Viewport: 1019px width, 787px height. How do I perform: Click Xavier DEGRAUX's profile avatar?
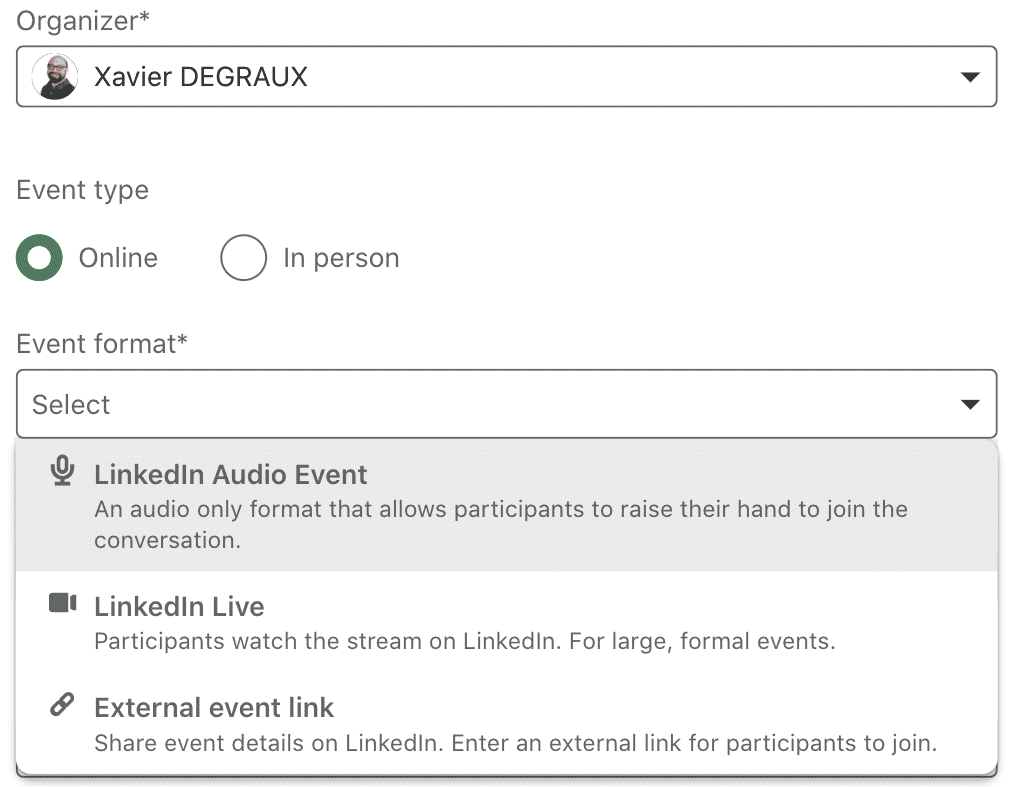click(x=54, y=77)
